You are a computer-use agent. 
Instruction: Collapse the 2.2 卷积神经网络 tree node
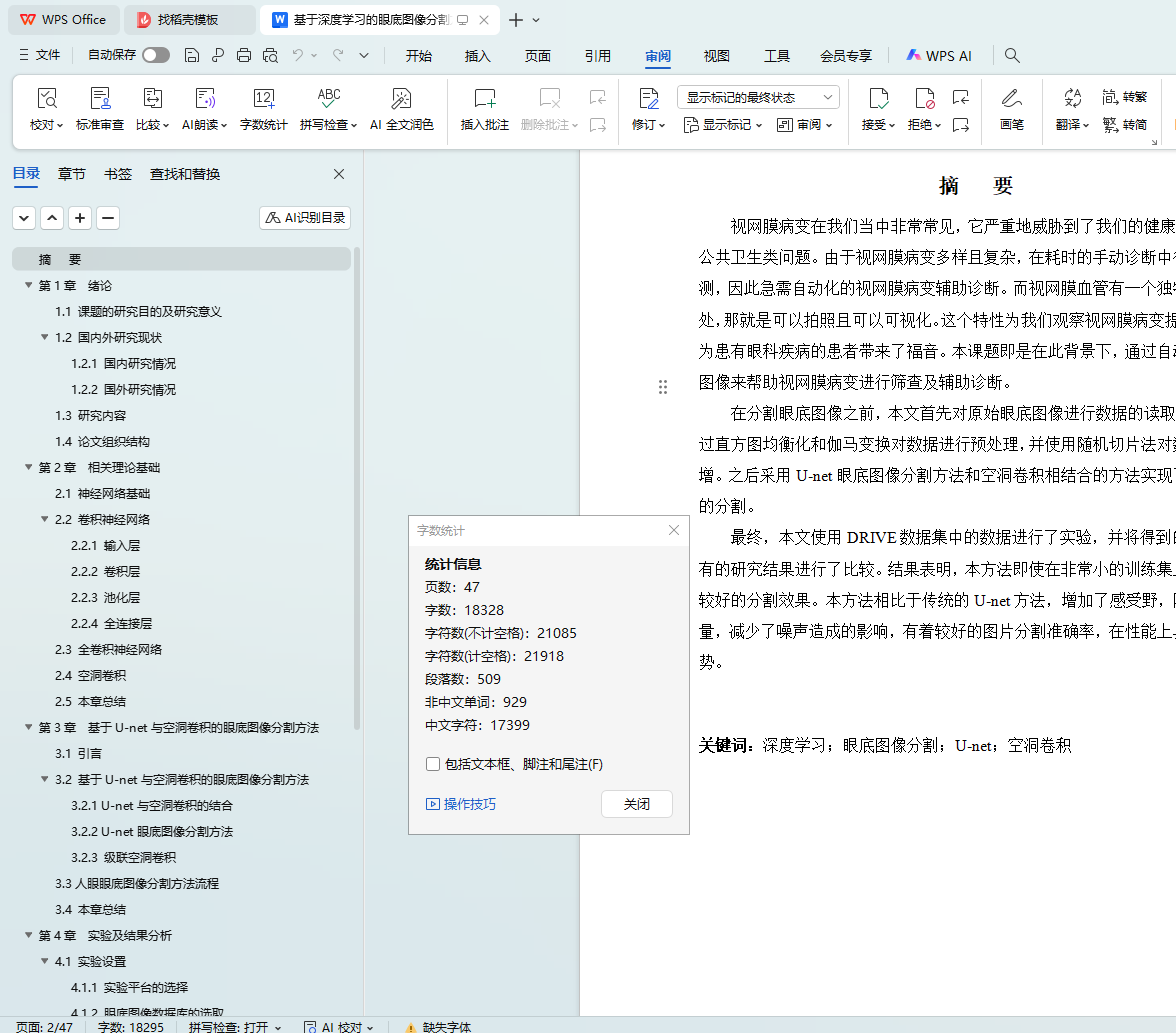[44, 520]
